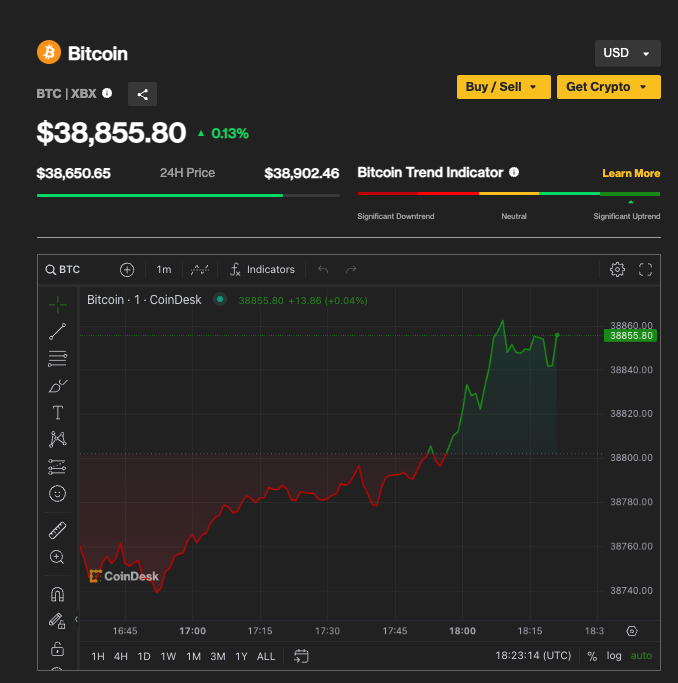Click the green 38855.80 price label
This screenshot has height=683, width=678.
tap(631, 336)
